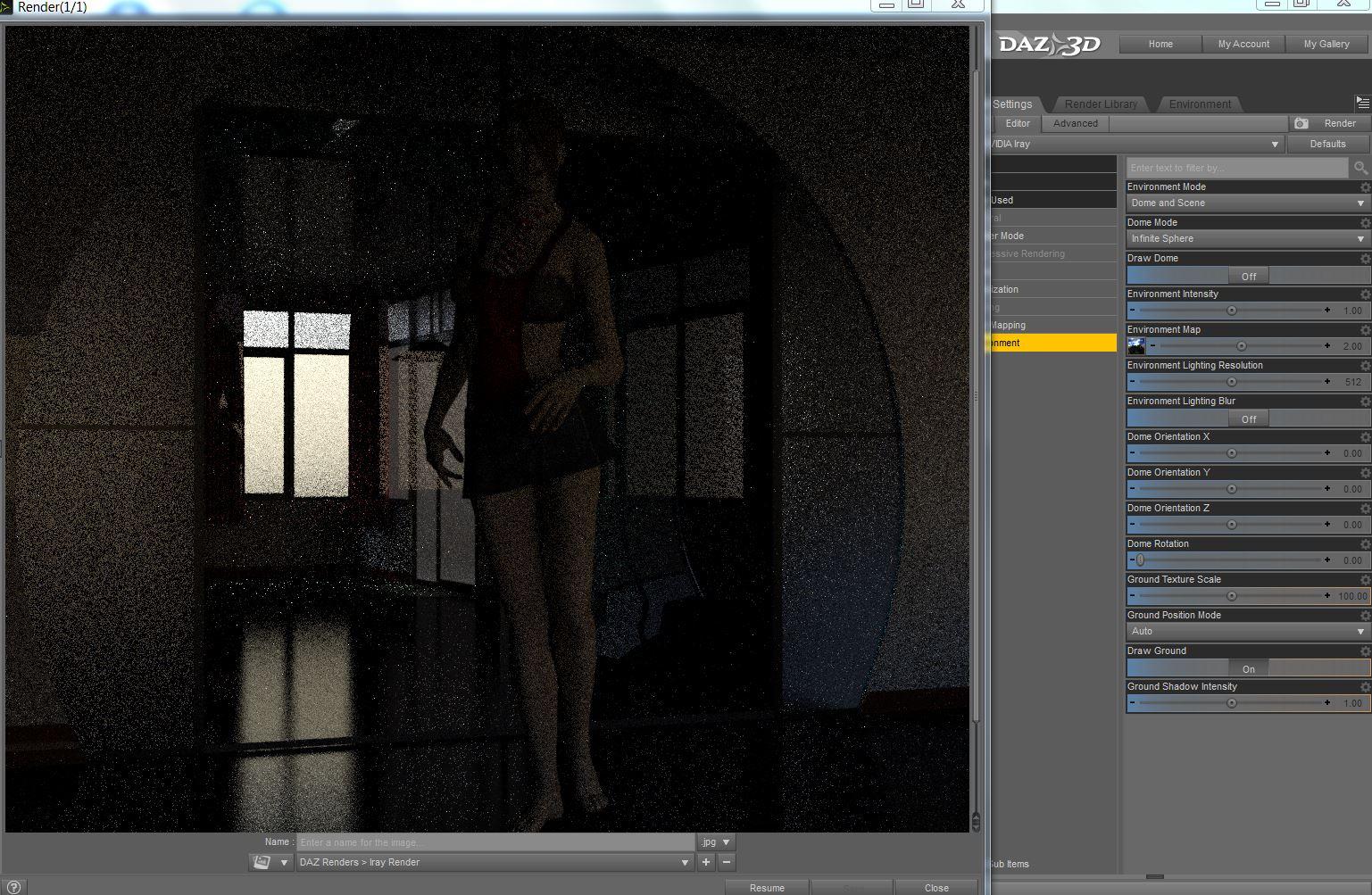Select the Advanced sub-tab
This screenshot has width=1372, height=895.
pyautogui.click(x=1076, y=124)
